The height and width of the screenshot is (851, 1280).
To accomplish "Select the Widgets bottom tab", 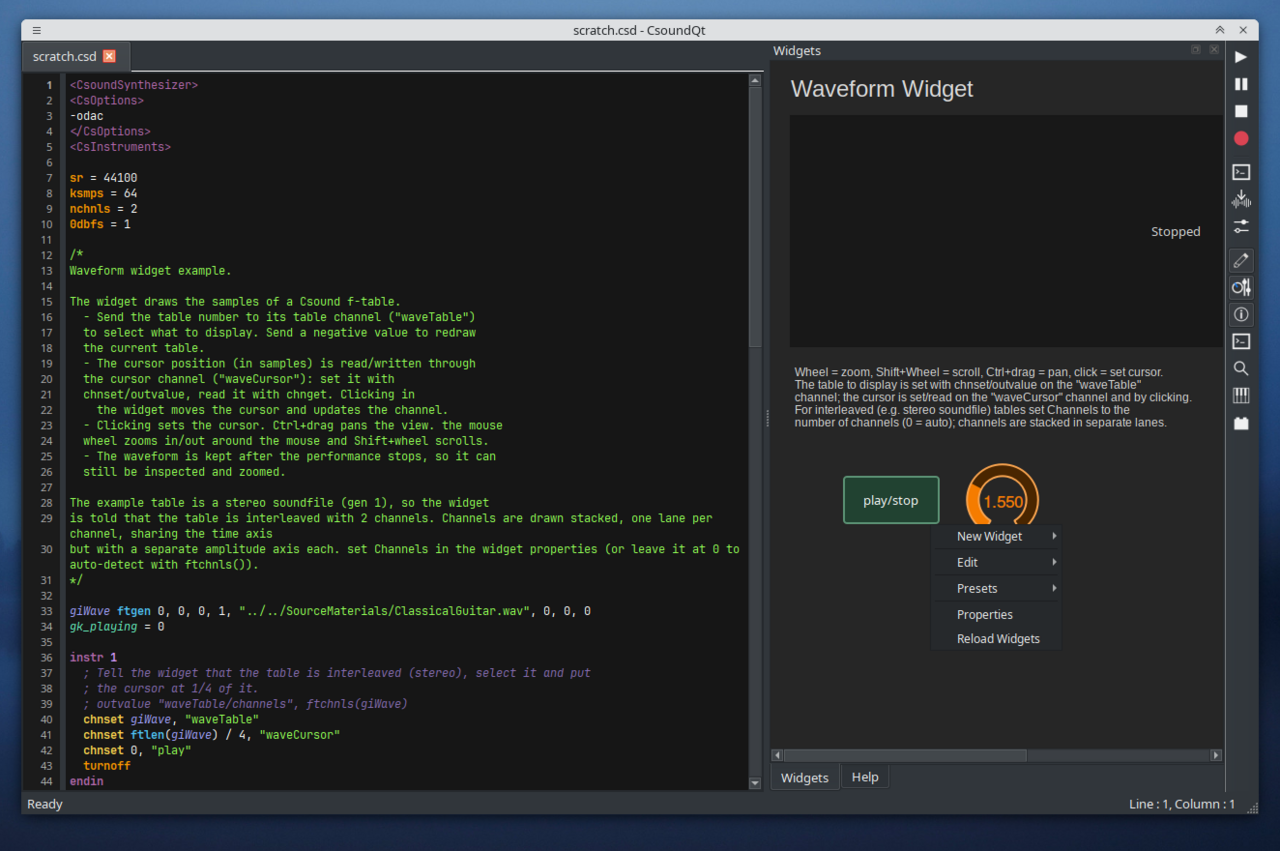I will click(x=805, y=777).
